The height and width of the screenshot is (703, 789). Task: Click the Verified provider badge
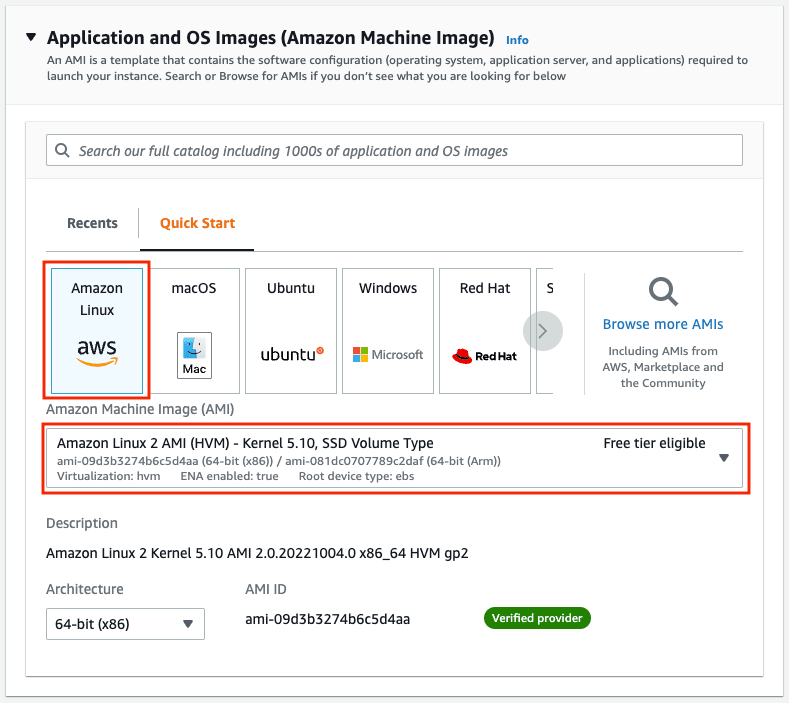(537, 618)
